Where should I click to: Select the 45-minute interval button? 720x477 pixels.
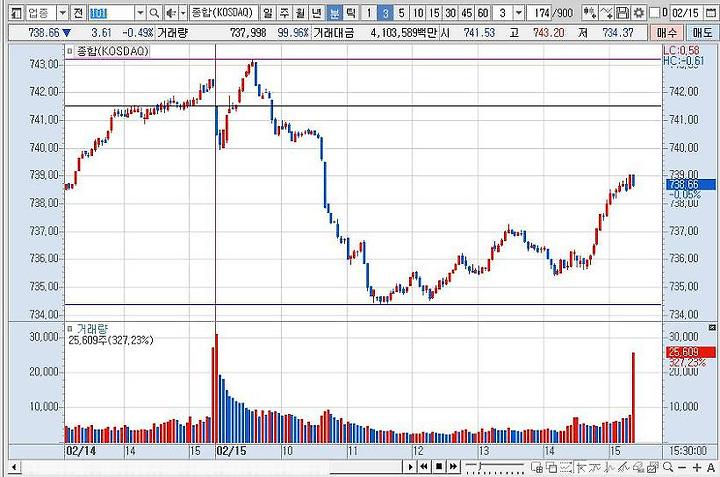(x=467, y=13)
